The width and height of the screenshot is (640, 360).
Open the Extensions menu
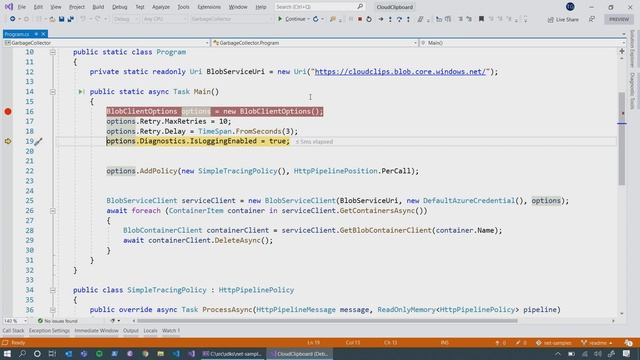[x=209, y=7]
